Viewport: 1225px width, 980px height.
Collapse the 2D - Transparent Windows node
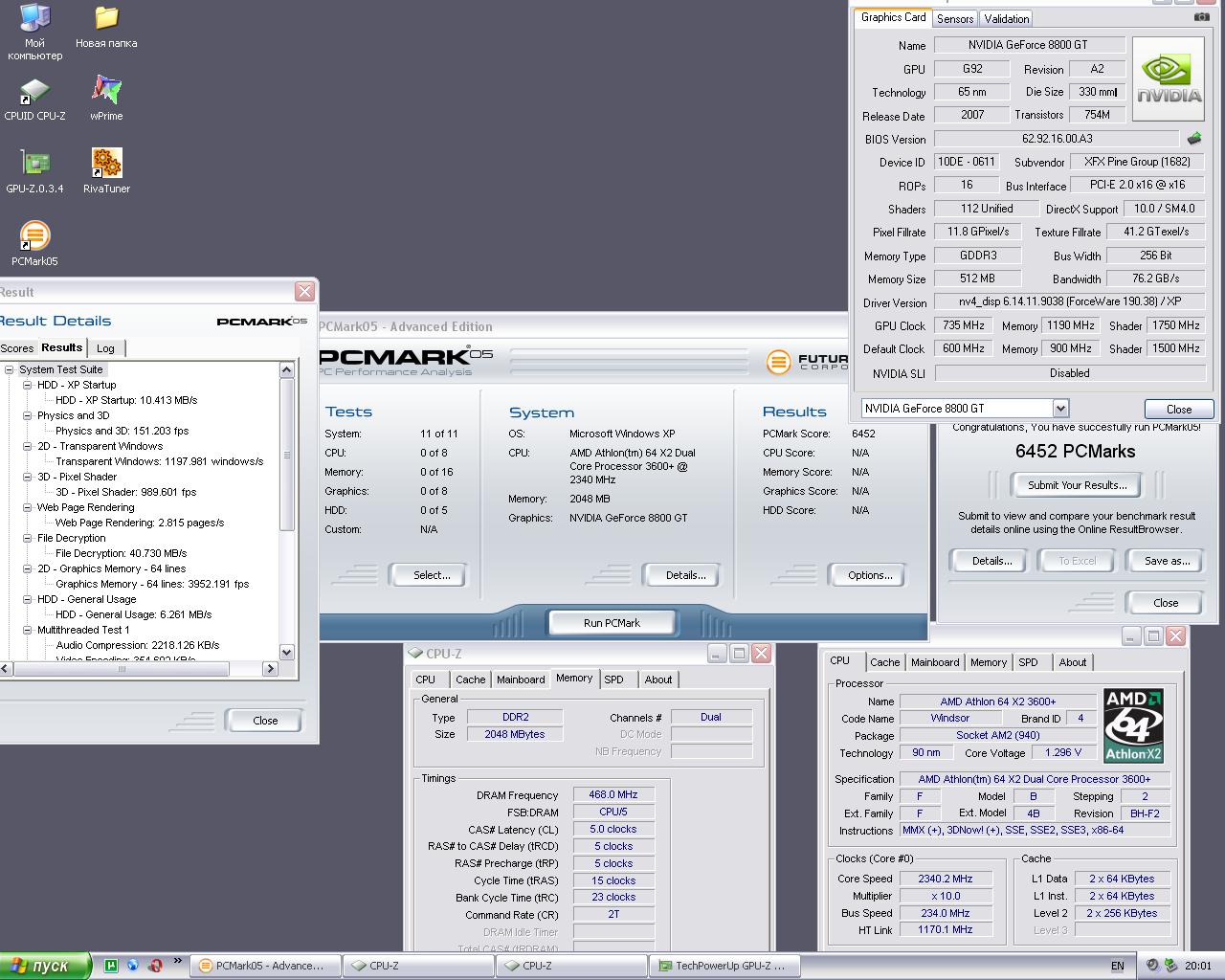[28, 446]
